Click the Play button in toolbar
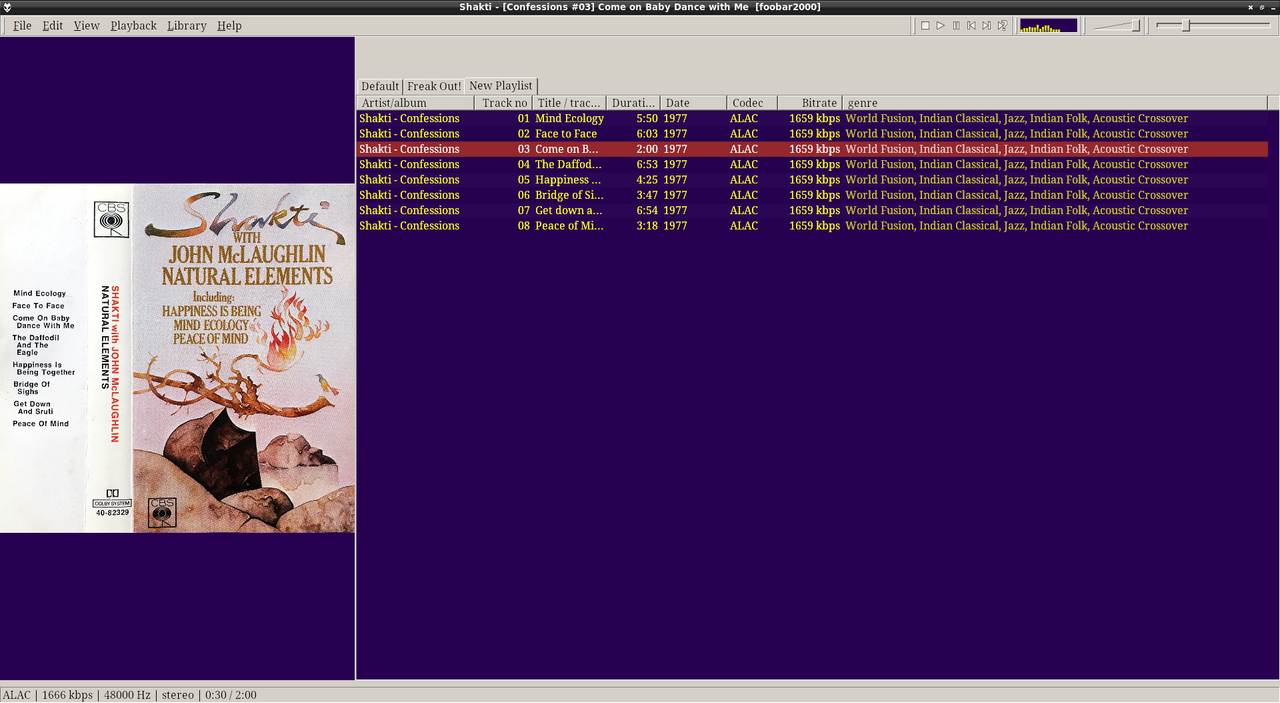Viewport: 1280px width, 703px height. (940, 26)
